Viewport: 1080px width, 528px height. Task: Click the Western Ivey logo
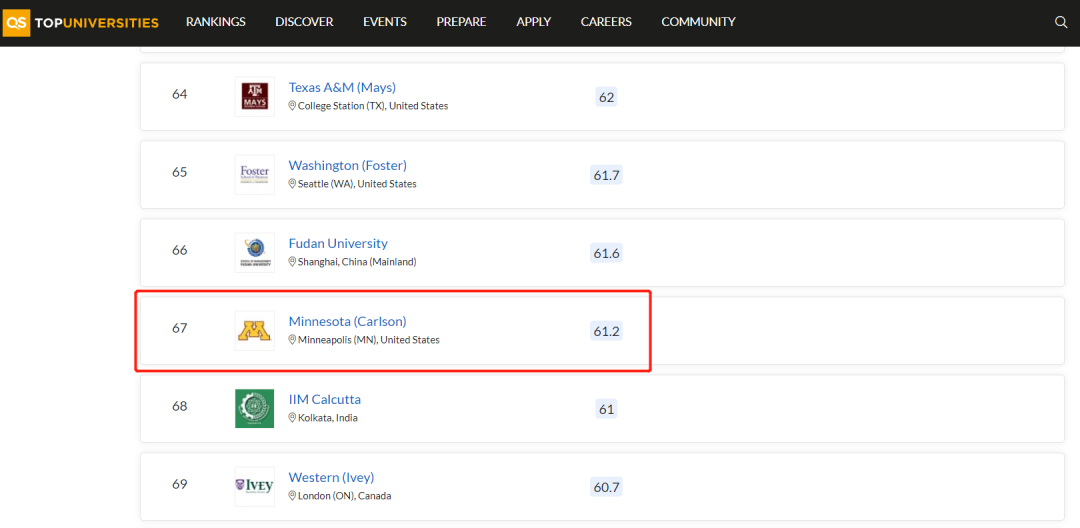tap(254, 486)
